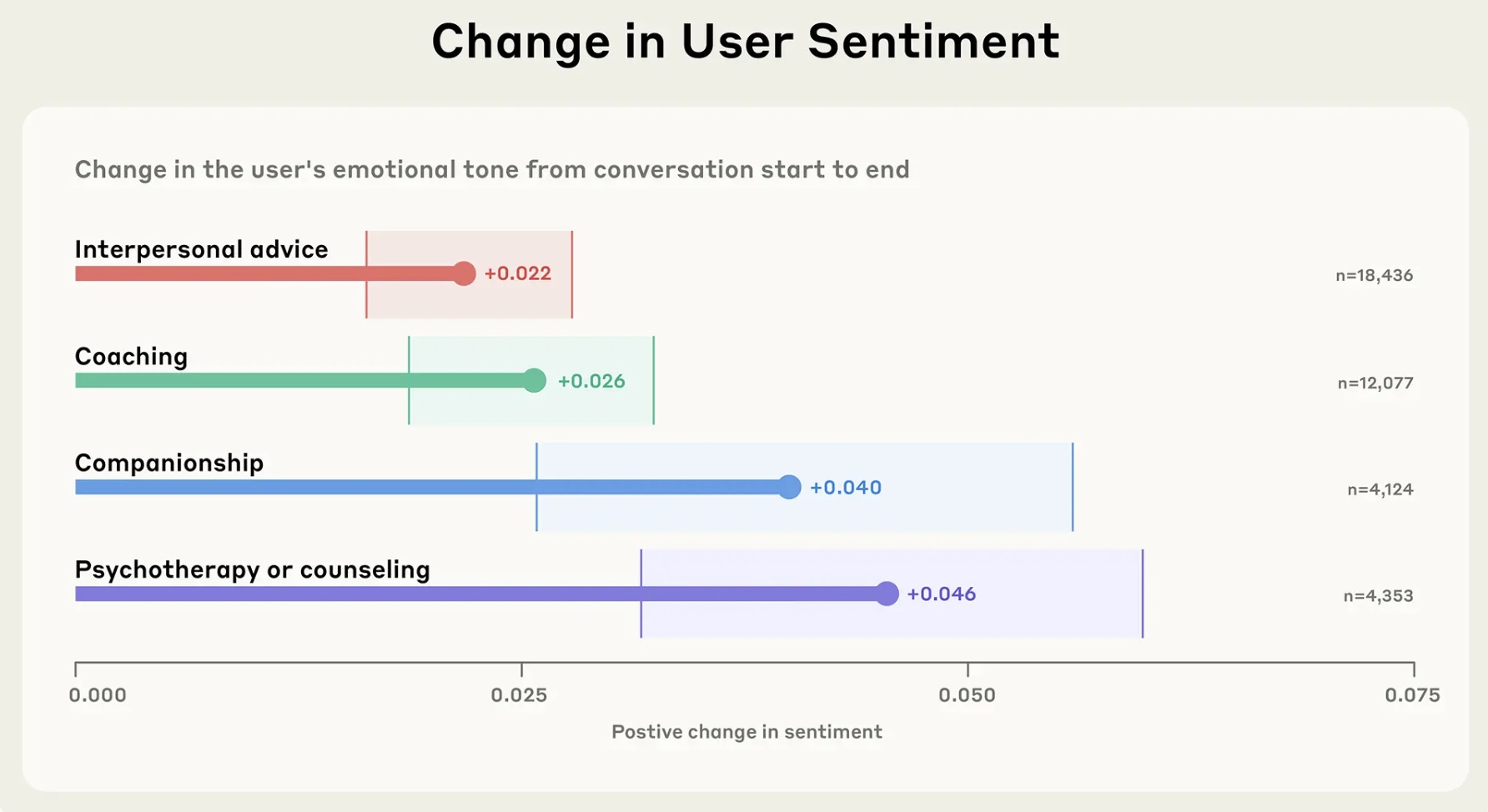Select the Psychotherapy or counseling label
Screen dimensions: 1488x812
click(252, 569)
